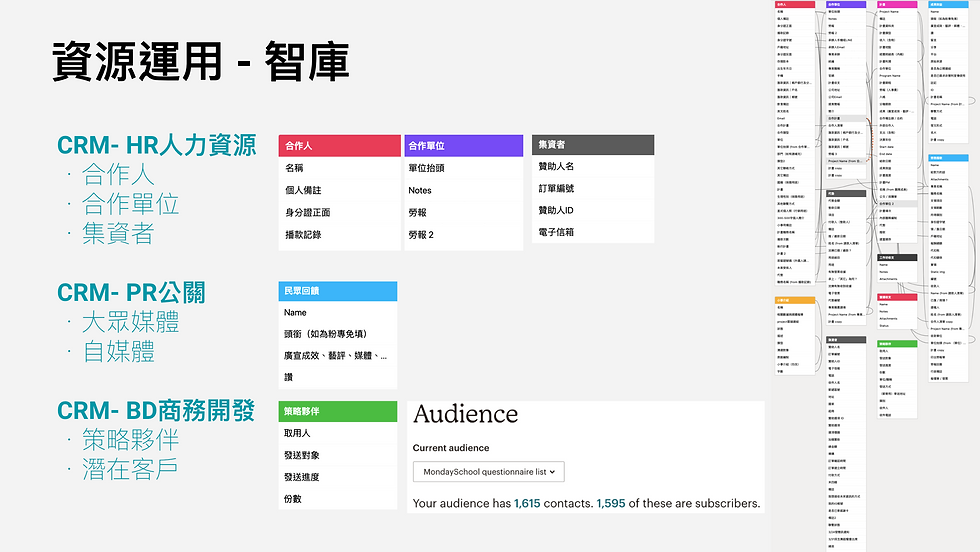The height and width of the screenshot is (552, 980).
Task: Click the 贊助人ID field row
Action: [592, 210]
